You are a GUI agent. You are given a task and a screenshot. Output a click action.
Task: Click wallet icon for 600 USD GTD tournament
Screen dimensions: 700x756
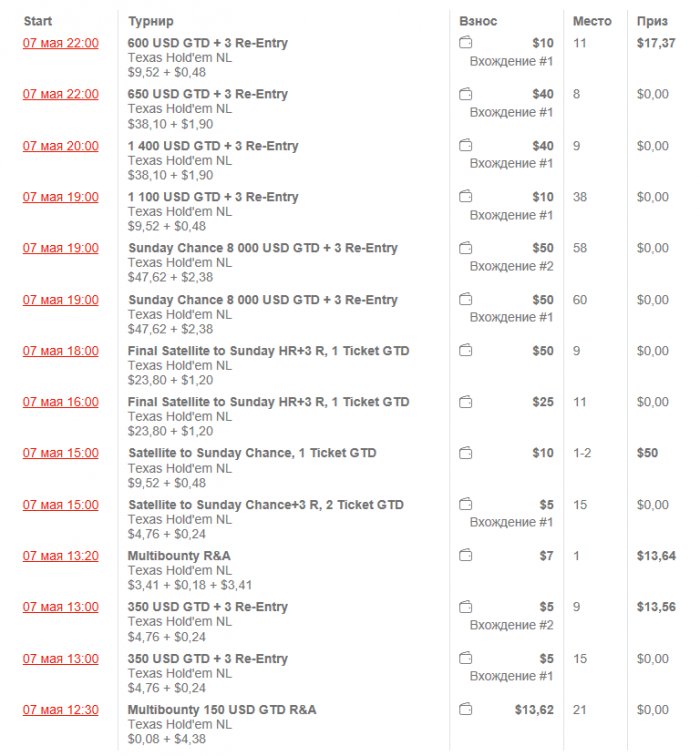465,43
